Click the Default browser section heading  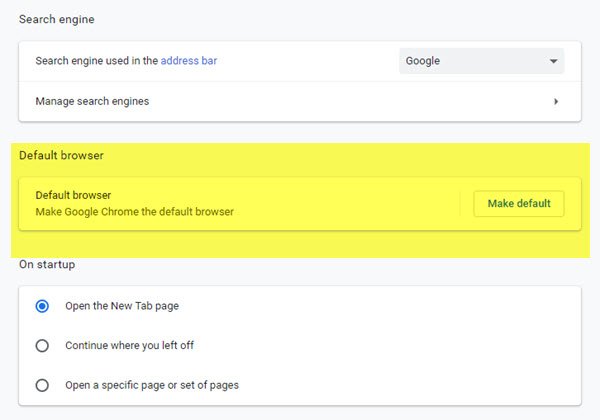click(61, 155)
